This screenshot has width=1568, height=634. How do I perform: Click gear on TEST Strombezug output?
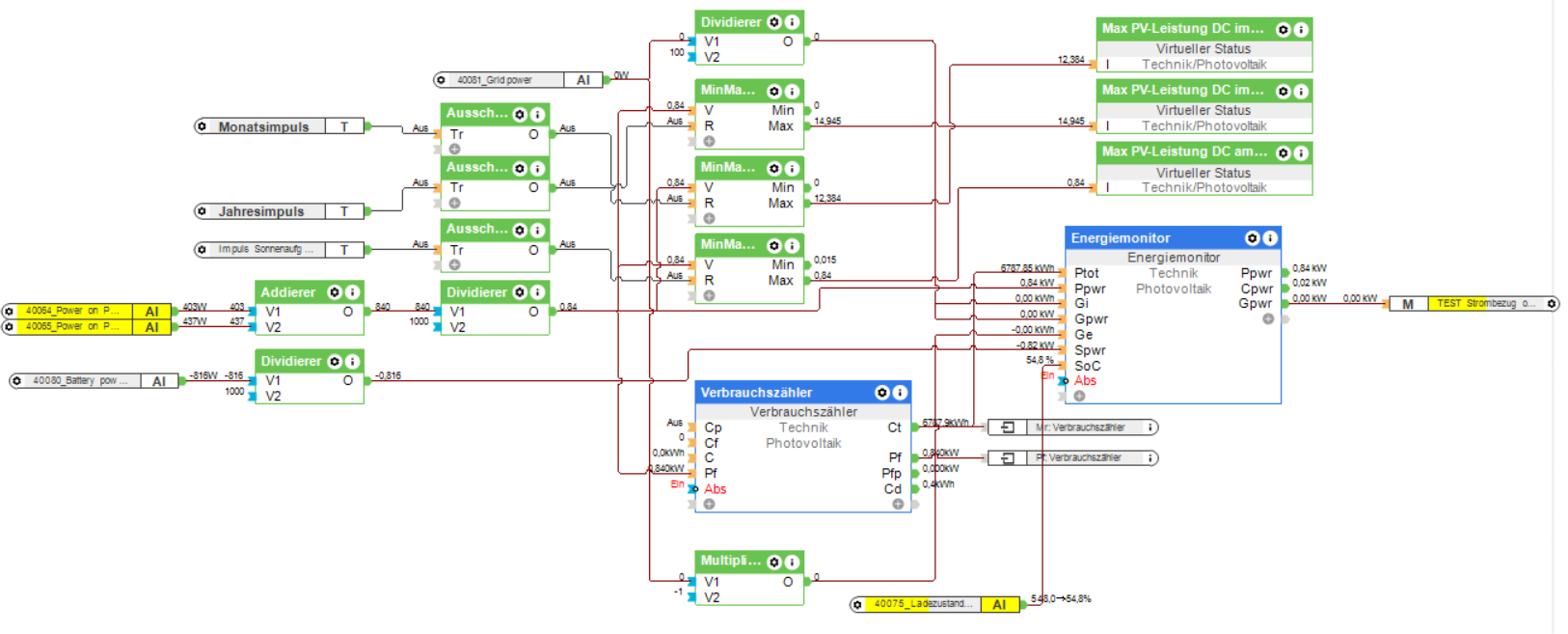[1552, 304]
